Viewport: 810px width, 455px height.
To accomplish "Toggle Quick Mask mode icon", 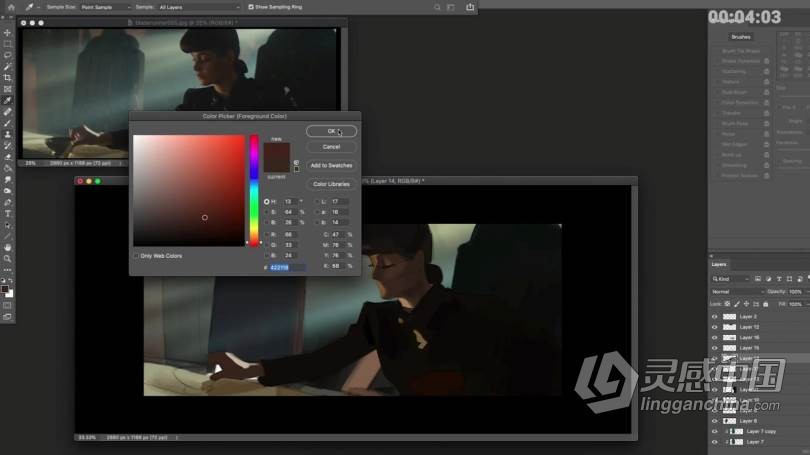I will click(x=7, y=306).
